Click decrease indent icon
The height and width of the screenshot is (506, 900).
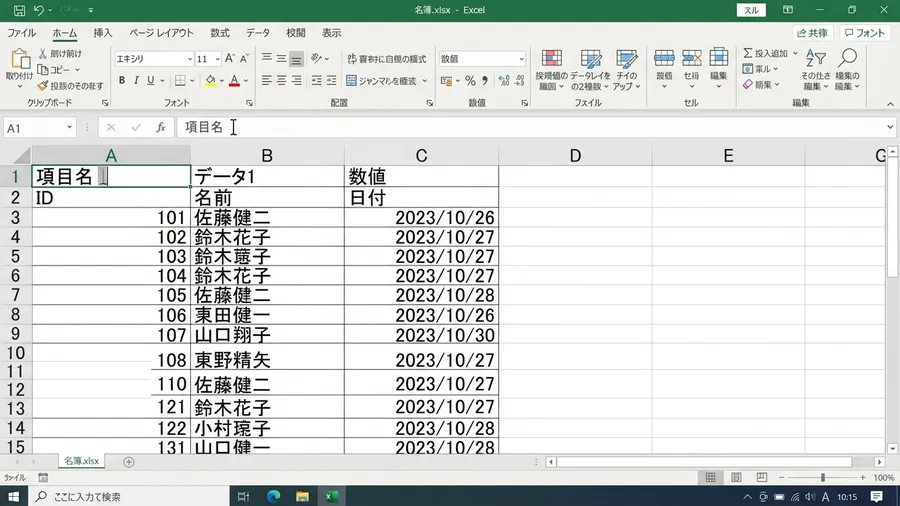click(x=316, y=80)
